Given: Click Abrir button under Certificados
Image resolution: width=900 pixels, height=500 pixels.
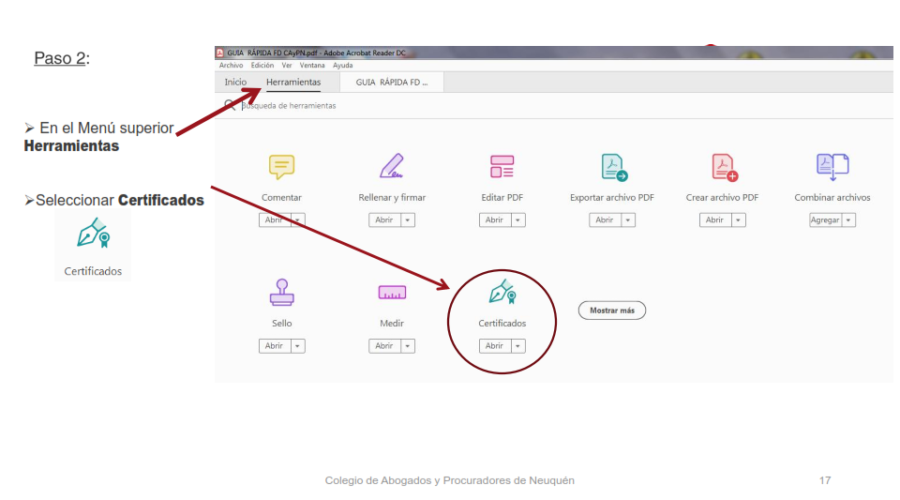Looking at the screenshot, I should (x=495, y=346).
